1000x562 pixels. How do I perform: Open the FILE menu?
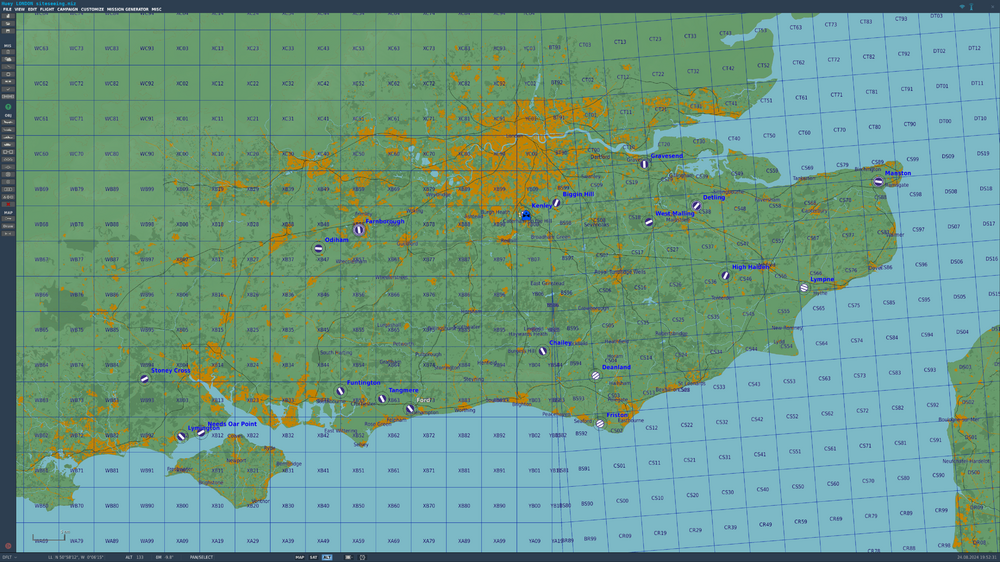pyautogui.click(x=7, y=10)
